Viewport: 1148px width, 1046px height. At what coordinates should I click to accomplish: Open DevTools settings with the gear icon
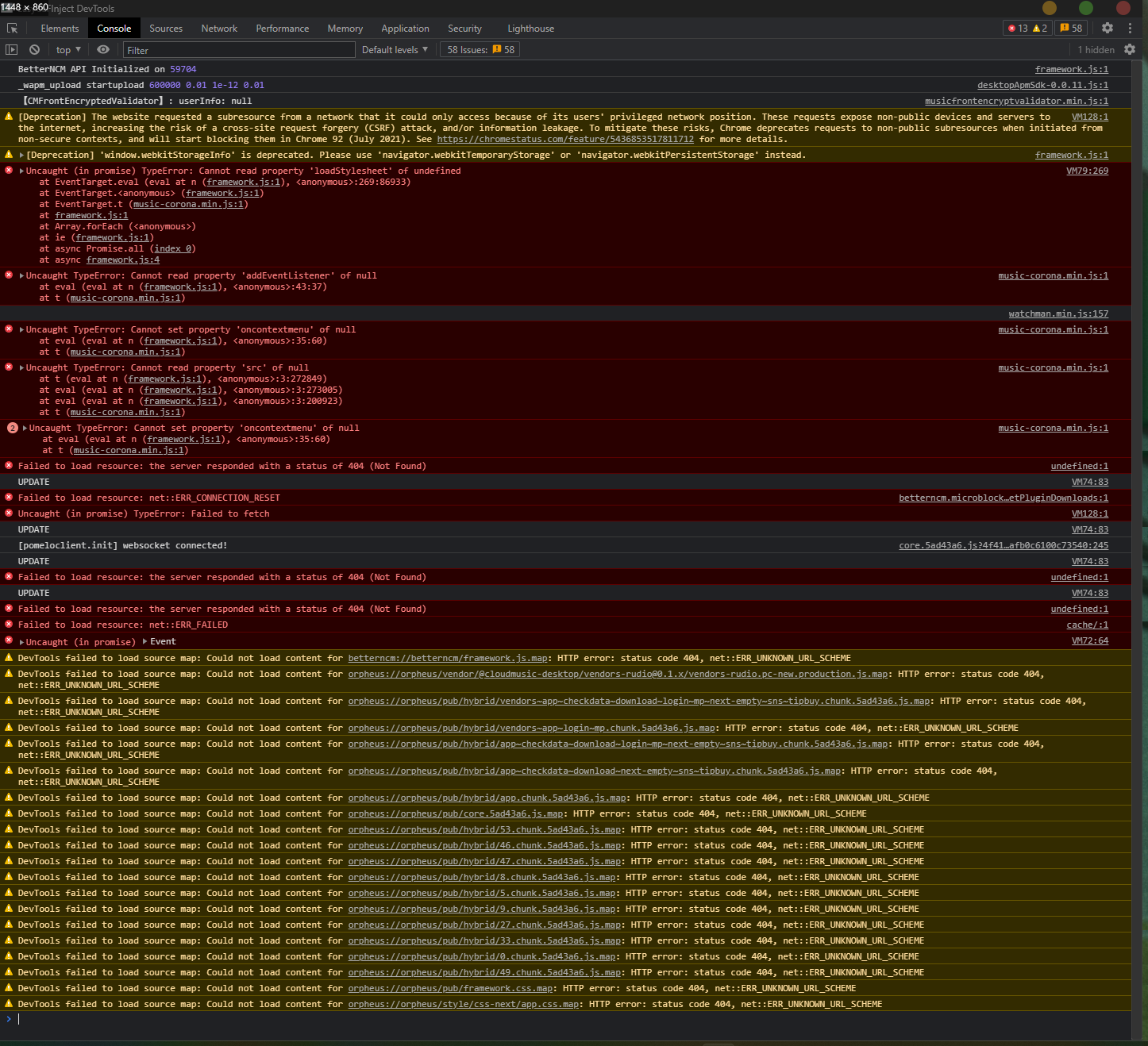[x=1108, y=28]
